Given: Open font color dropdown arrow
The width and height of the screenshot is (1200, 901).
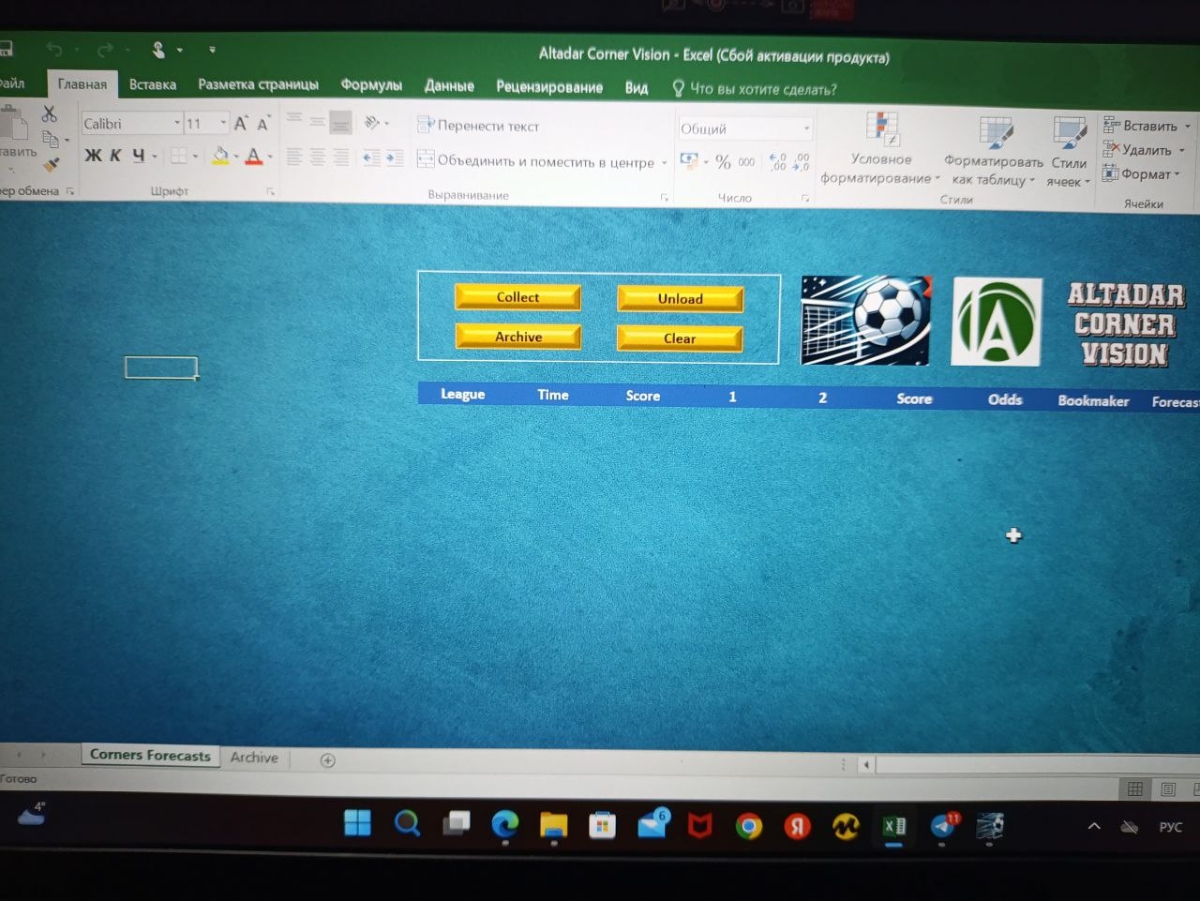Looking at the screenshot, I should [269, 157].
